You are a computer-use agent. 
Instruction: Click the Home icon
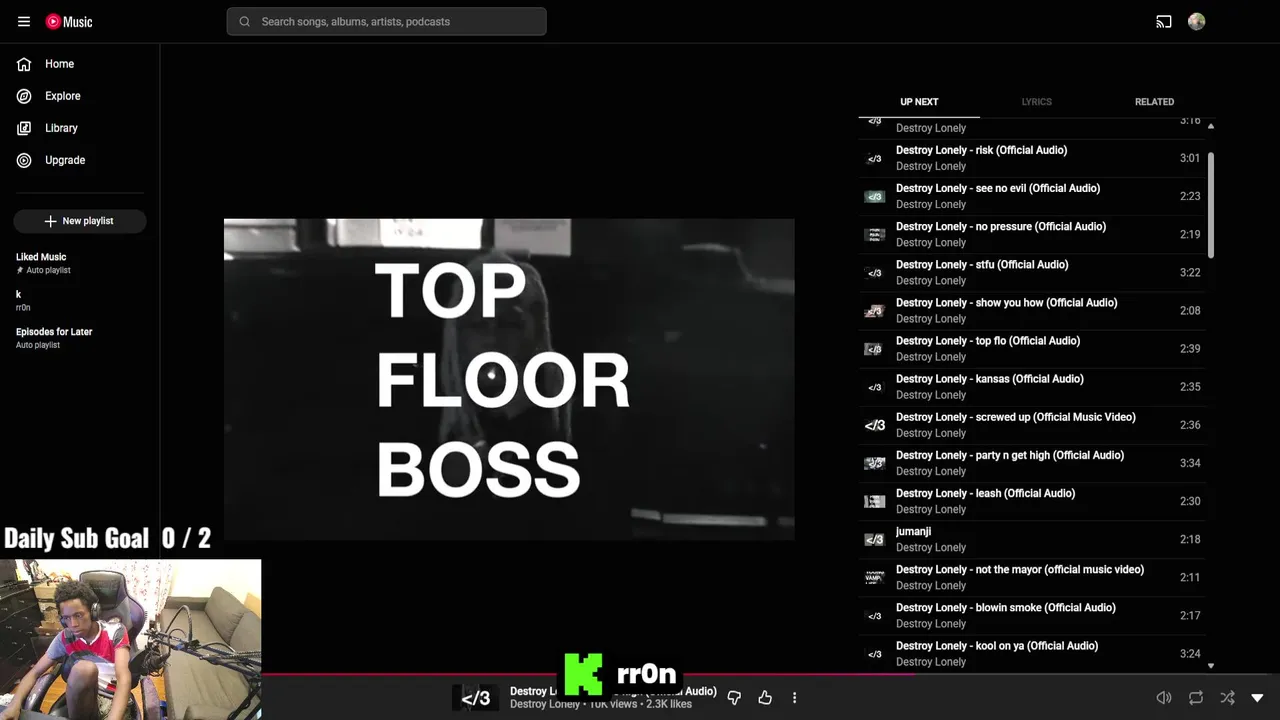click(24, 64)
